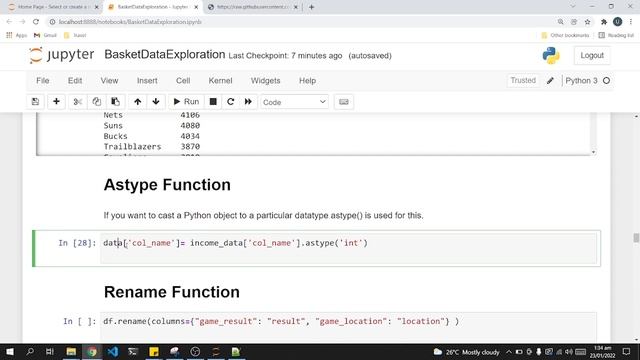Open the Gmail bookmark
Screen dimensions: 640x360
pyautogui.click(x=45, y=35)
